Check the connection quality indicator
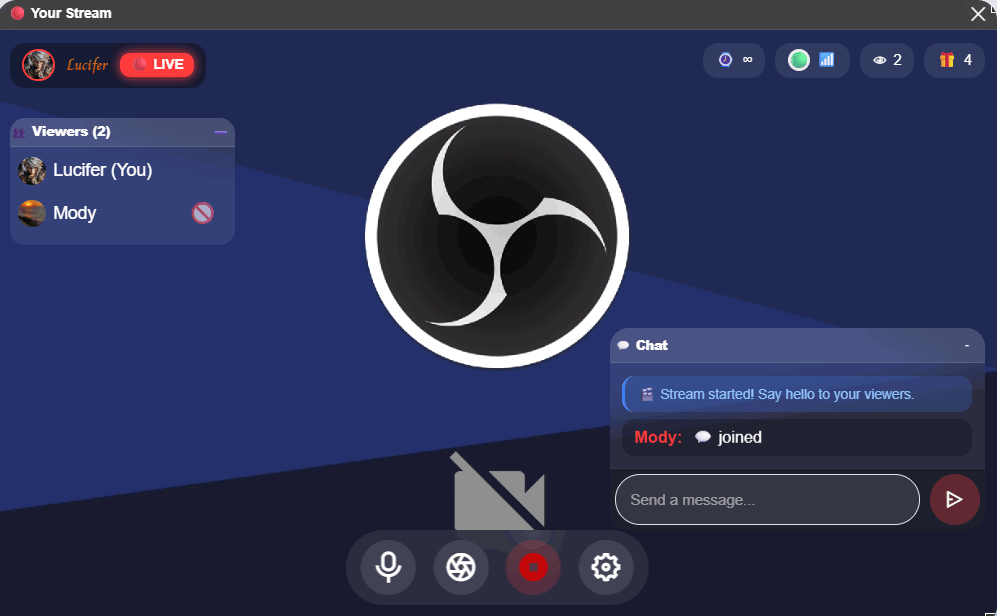The height and width of the screenshot is (616, 997). coord(812,60)
